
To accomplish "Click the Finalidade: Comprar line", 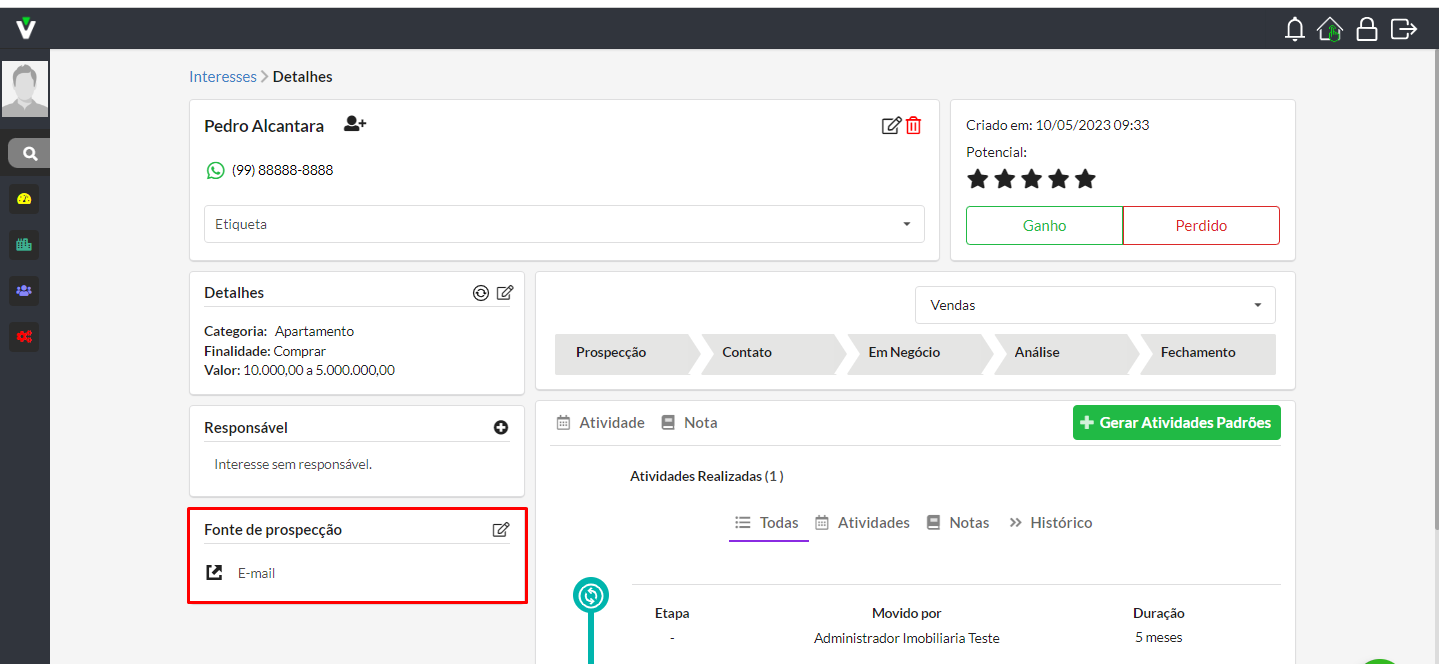I will coord(265,351).
